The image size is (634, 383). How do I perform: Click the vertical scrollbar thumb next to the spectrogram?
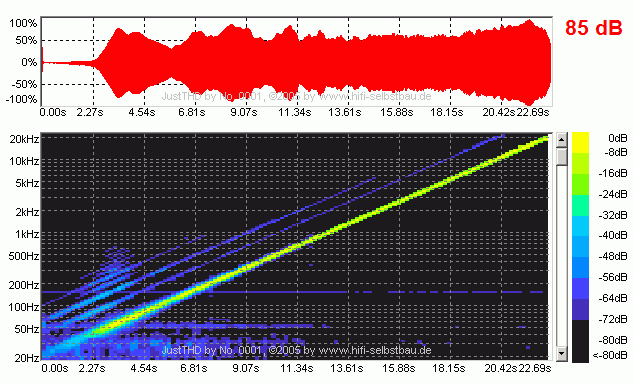pos(561,156)
